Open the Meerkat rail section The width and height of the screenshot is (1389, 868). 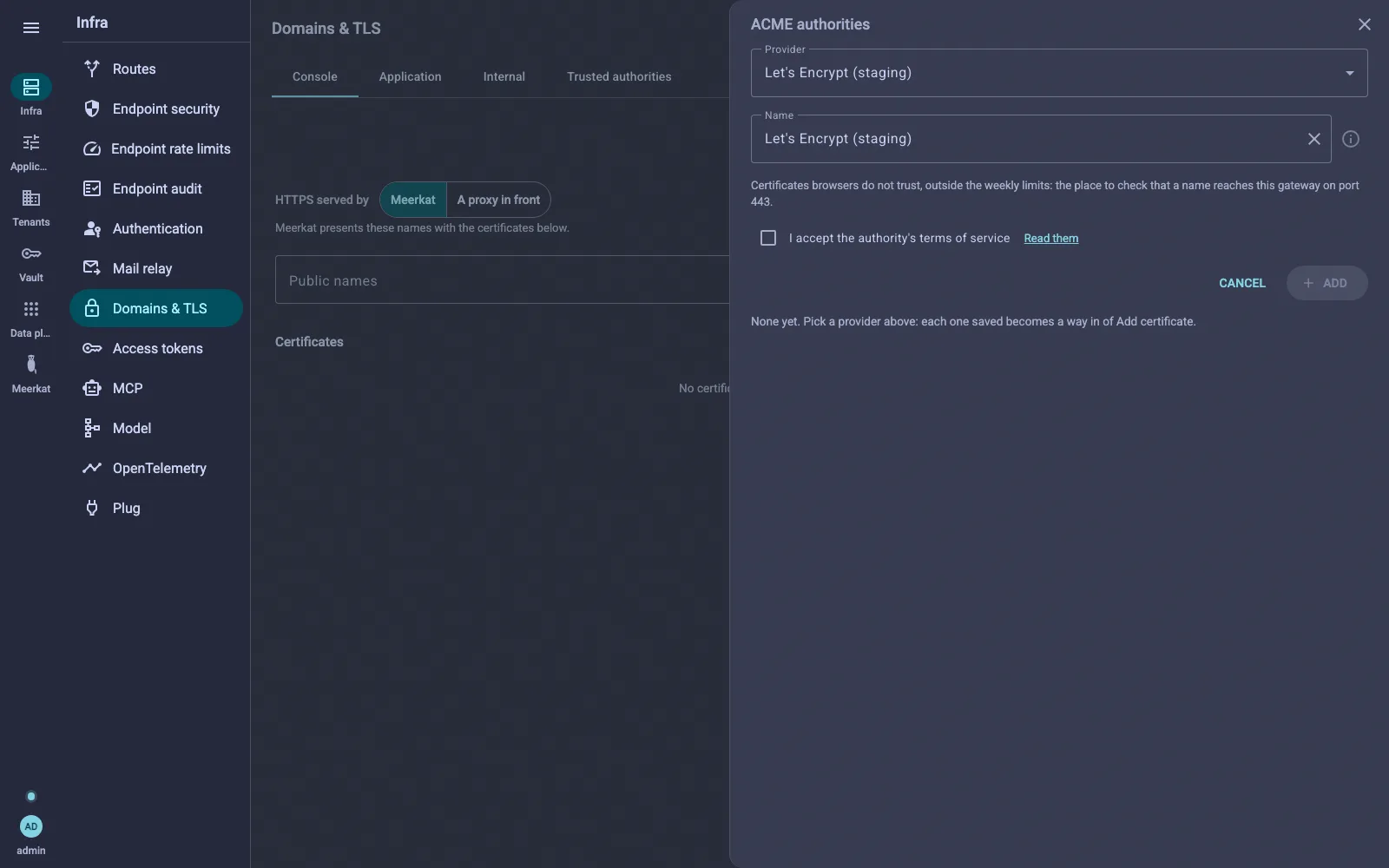[x=31, y=374]
